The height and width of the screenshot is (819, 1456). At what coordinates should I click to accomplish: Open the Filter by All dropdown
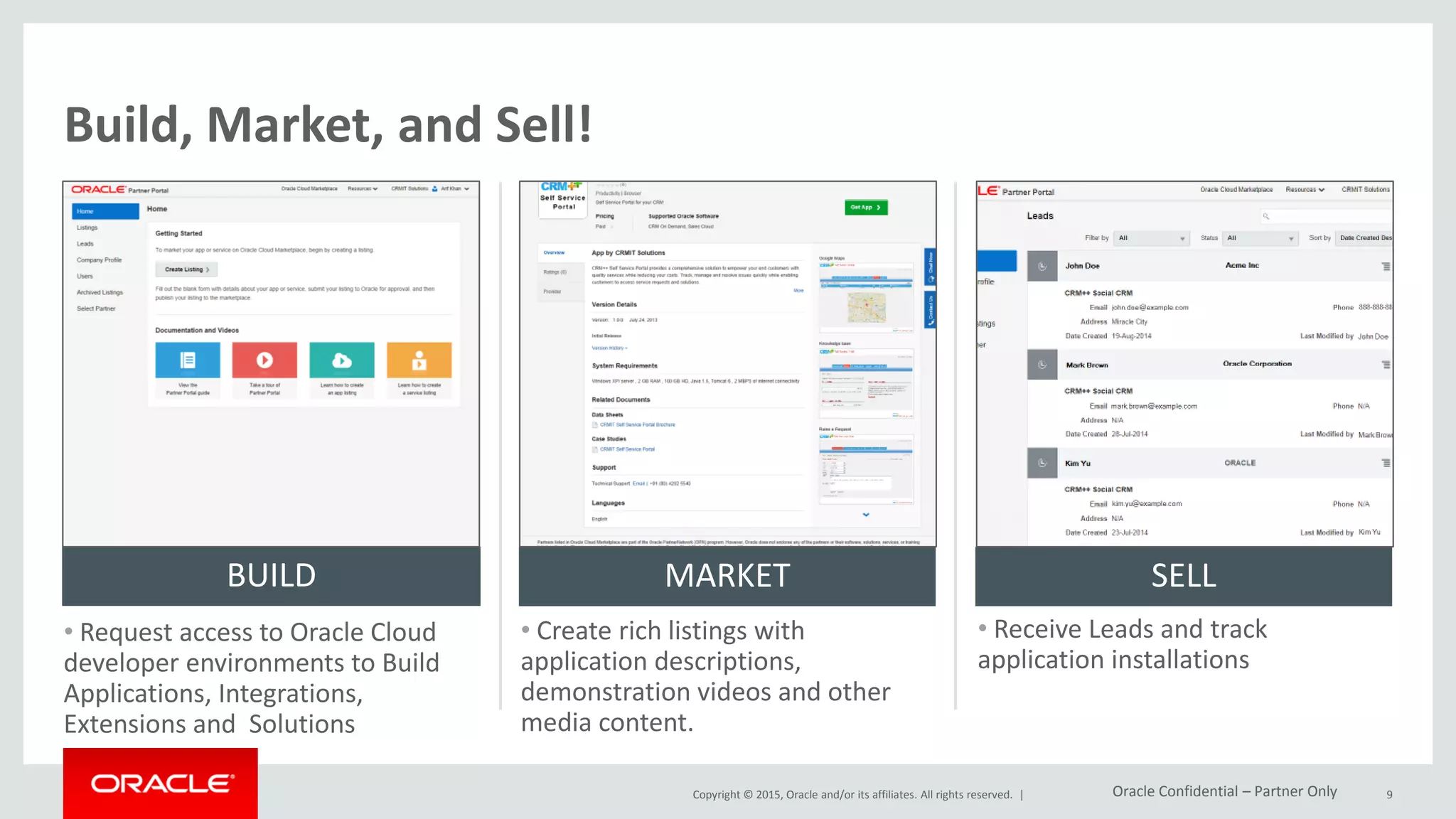point(1151,238)
